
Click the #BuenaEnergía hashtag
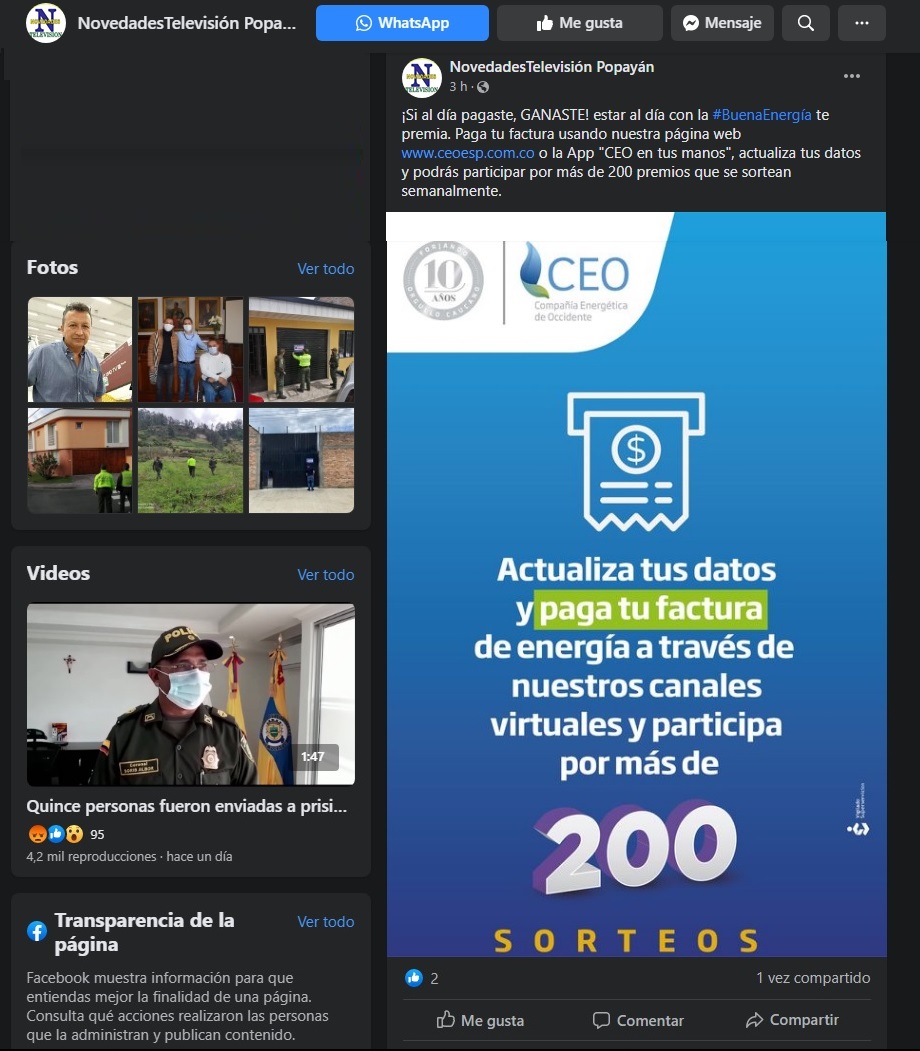762,115
